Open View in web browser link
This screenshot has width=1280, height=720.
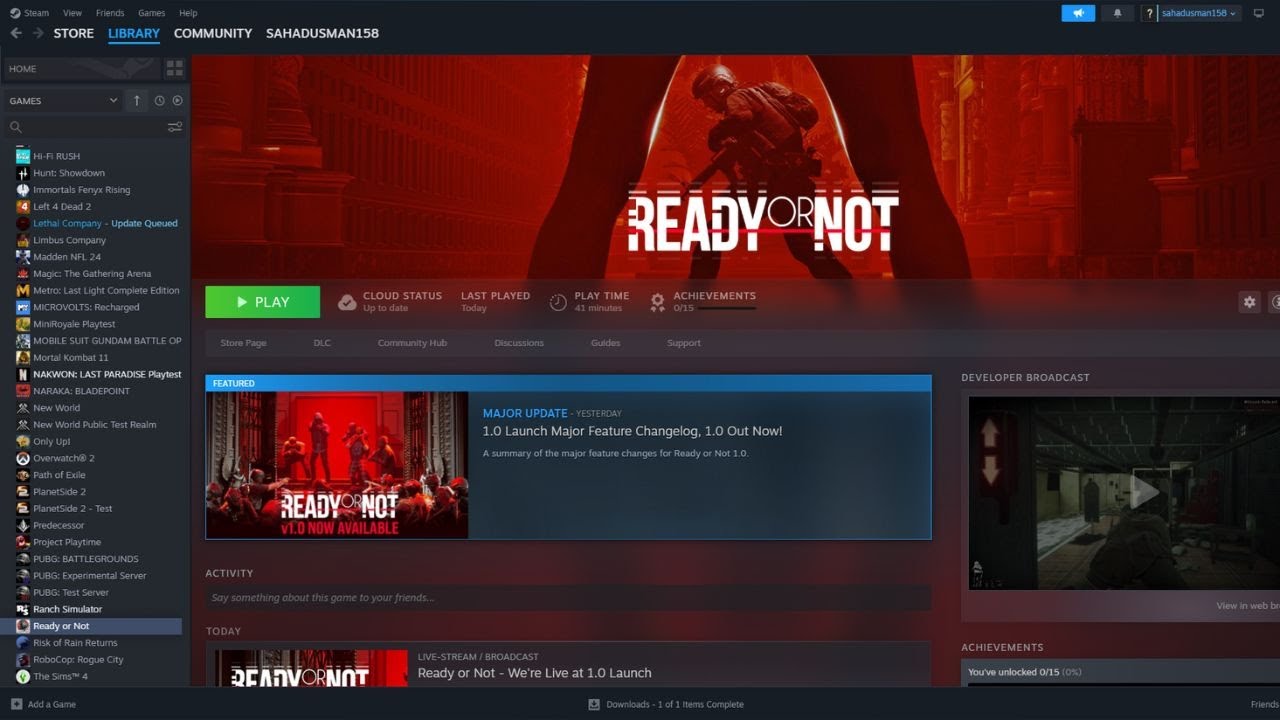(x=1248, y=606)
